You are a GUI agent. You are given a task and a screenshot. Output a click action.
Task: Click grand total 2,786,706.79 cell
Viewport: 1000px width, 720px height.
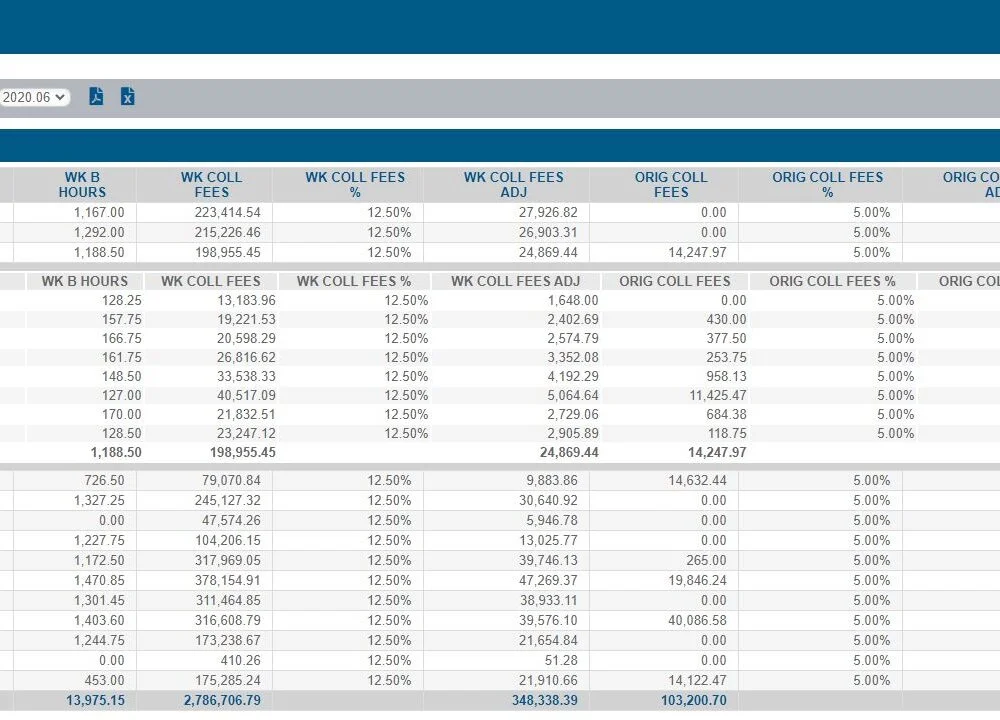(222, 700)
